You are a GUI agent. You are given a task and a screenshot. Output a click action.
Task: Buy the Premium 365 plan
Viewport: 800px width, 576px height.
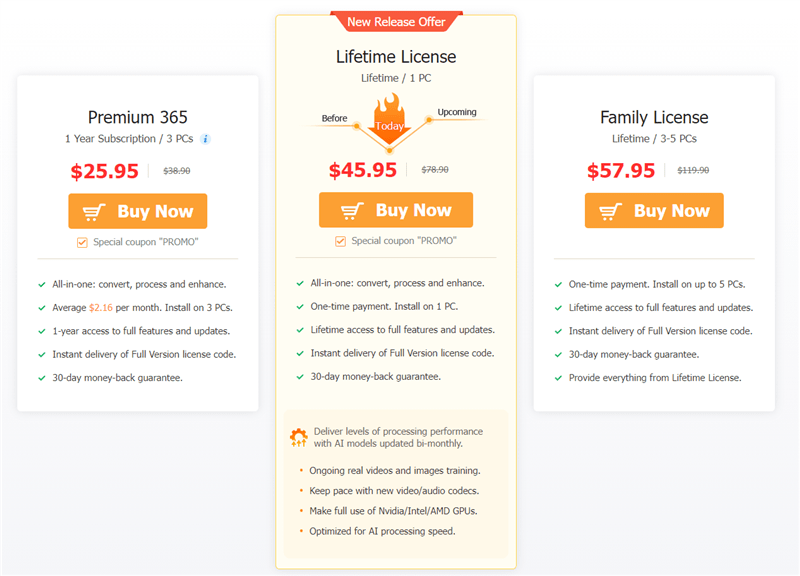click(x=138, y=211)
